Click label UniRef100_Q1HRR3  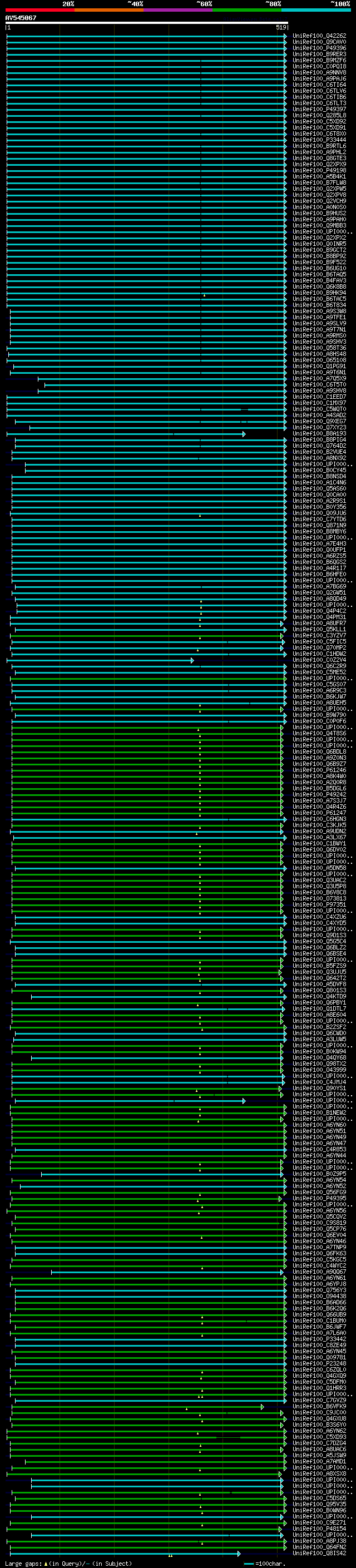point(319,1388)
